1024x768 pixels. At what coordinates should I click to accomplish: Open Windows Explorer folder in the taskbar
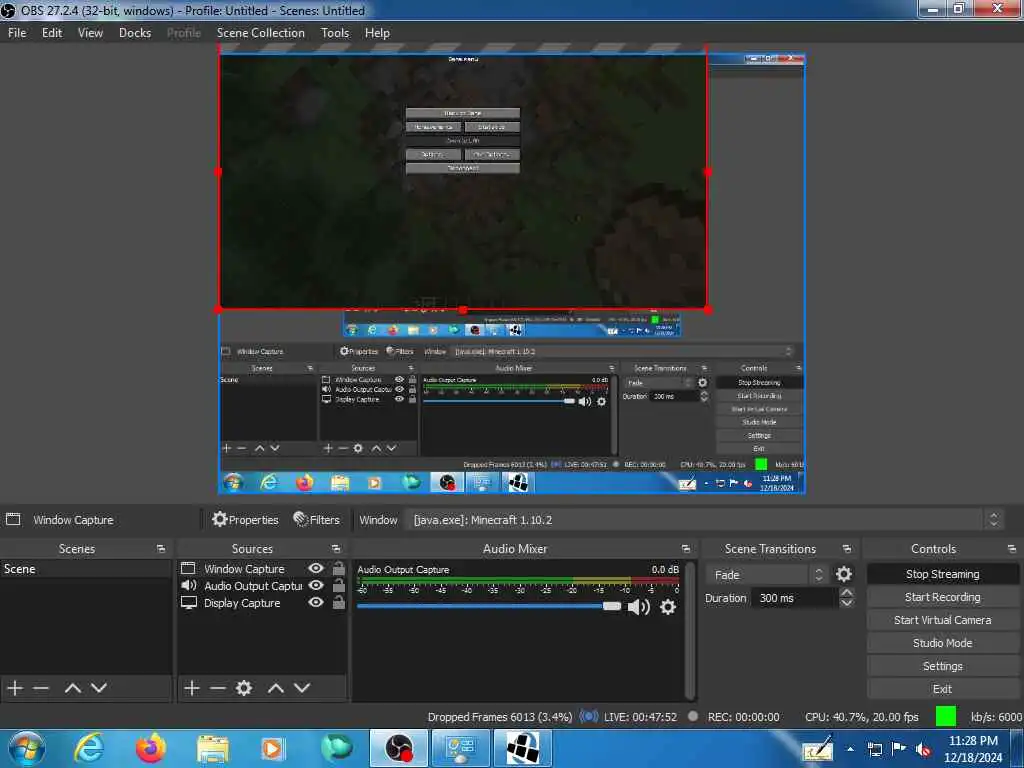tap(212, 748)
